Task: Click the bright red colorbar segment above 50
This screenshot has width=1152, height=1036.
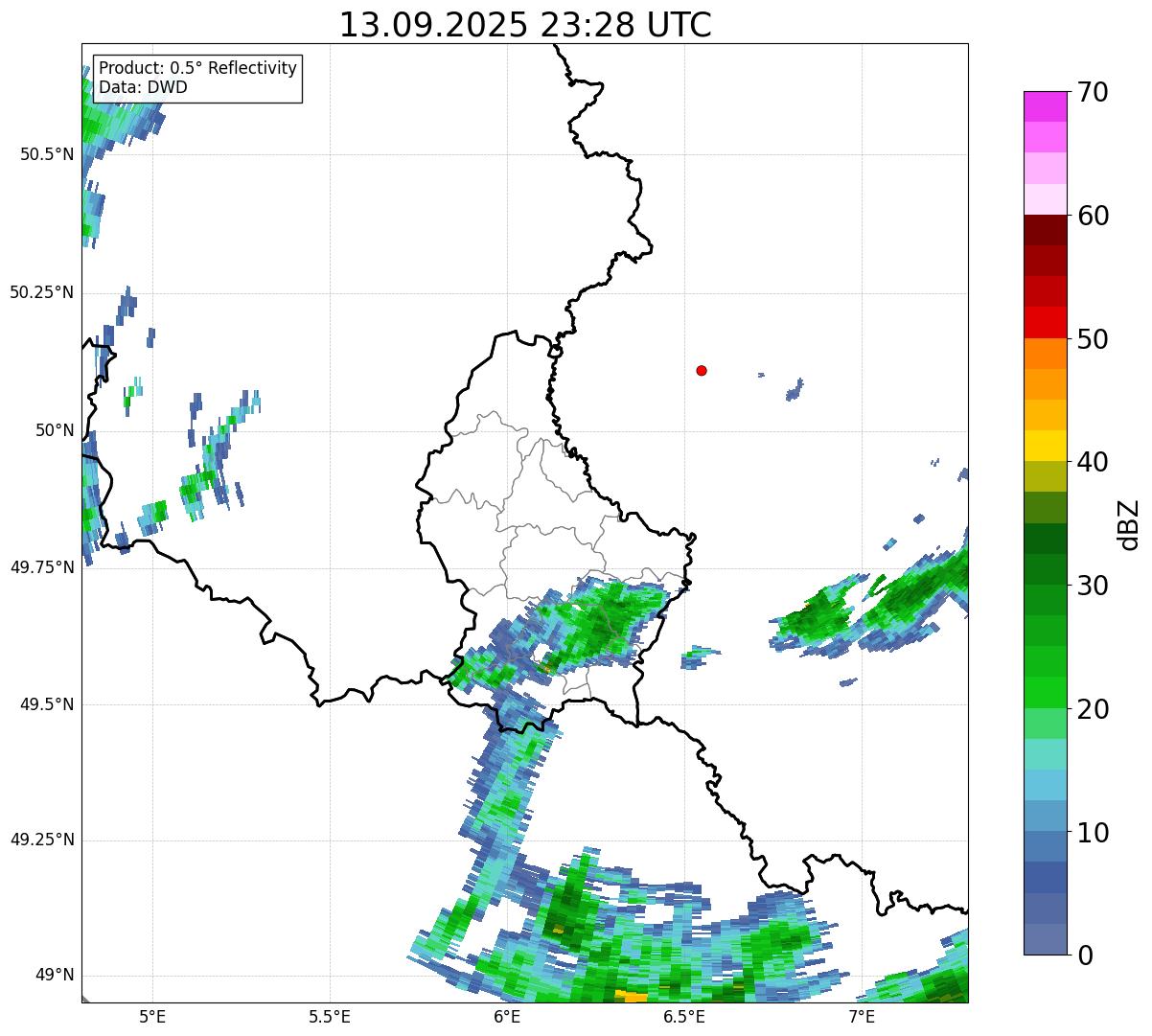Action: [x=1046, y=323]
